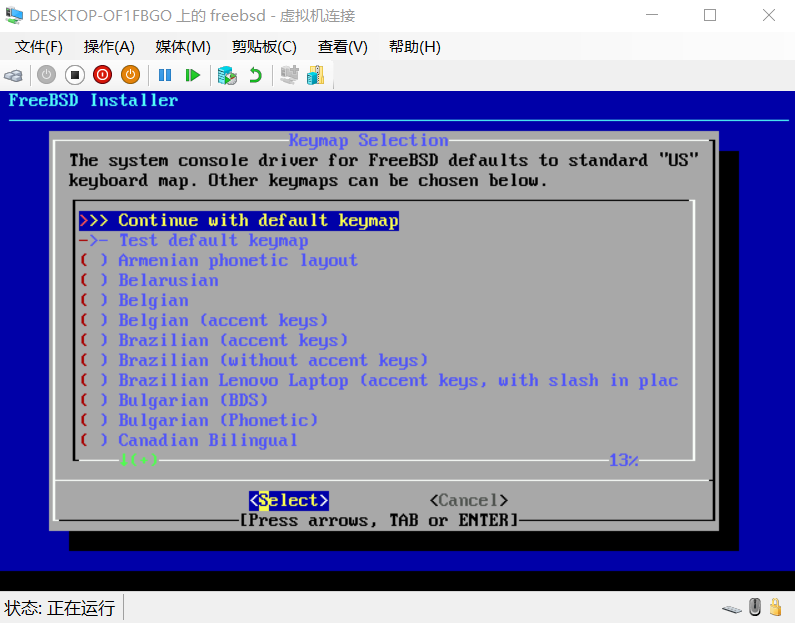This screenshot has width=796, height=623.
Task: Click the share resources toolbar icon
Action: (x=316, y=75)
